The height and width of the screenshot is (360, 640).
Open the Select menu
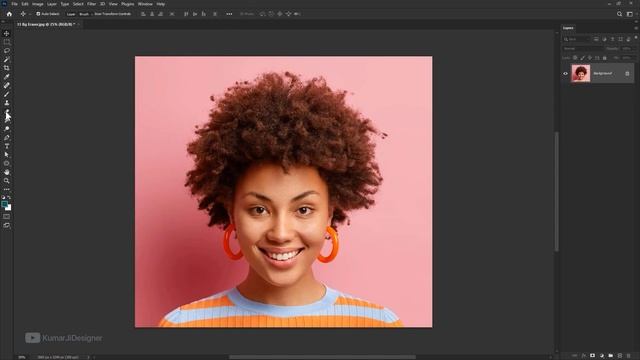click(x=78, y=4)
